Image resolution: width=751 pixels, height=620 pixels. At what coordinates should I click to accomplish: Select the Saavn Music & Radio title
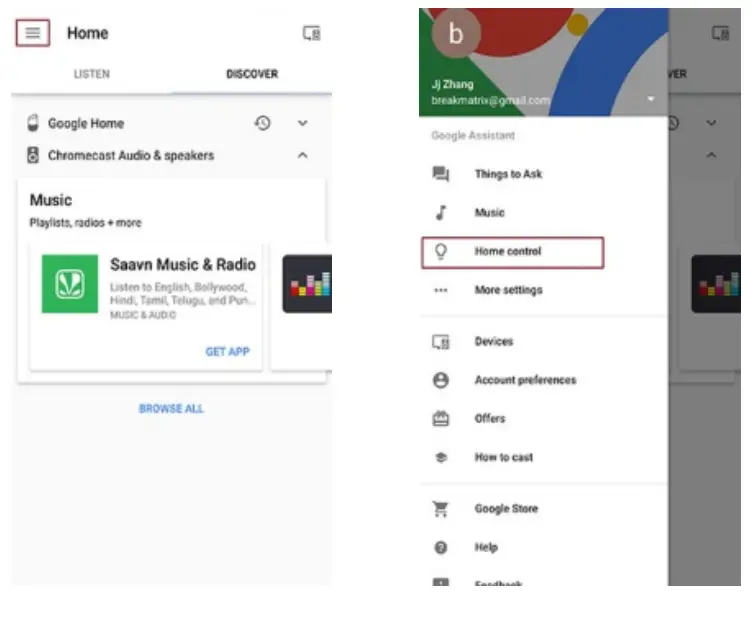point(183,264)
